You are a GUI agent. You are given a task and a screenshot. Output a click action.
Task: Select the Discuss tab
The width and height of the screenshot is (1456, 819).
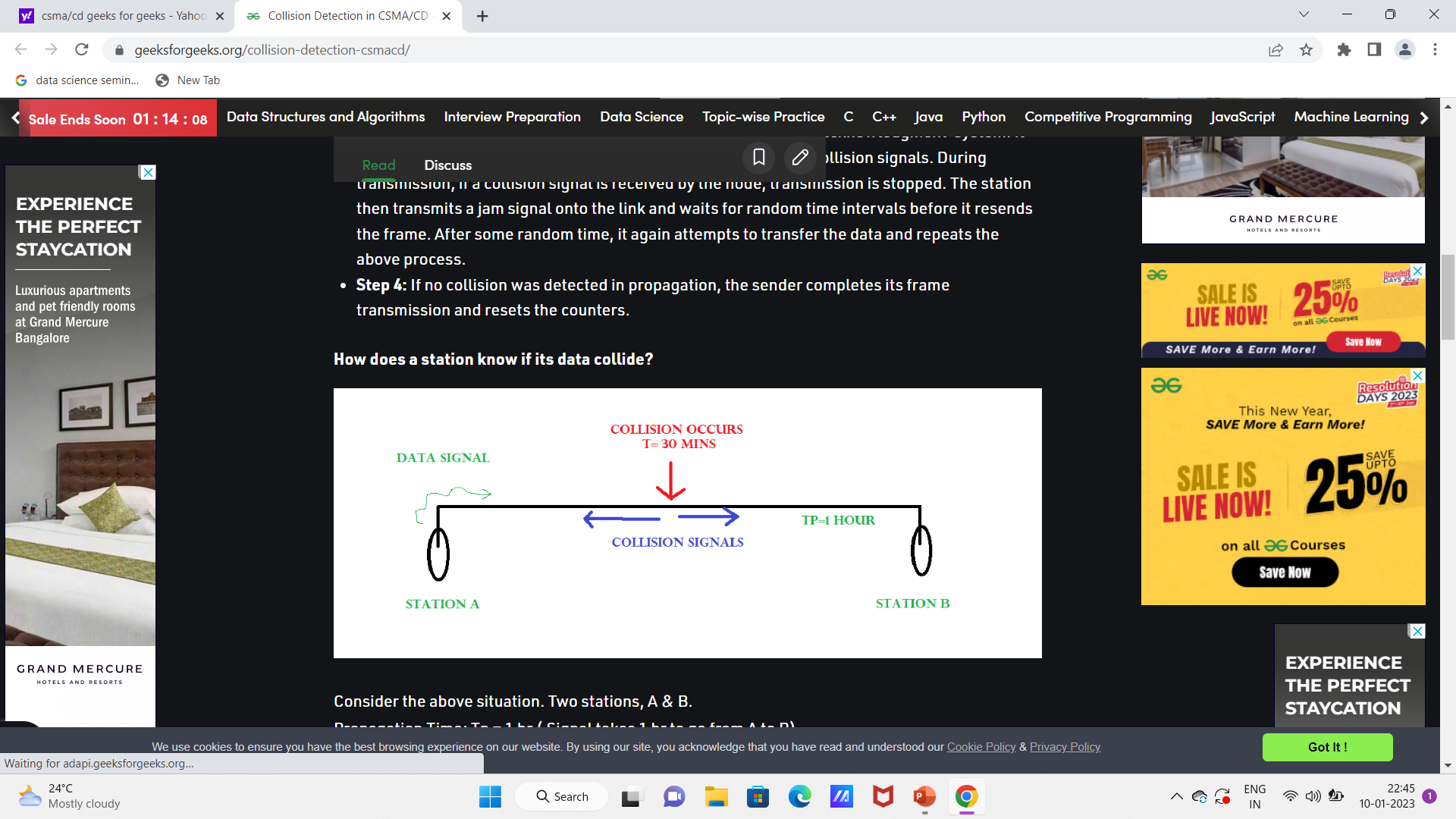(x=447, y=165)
